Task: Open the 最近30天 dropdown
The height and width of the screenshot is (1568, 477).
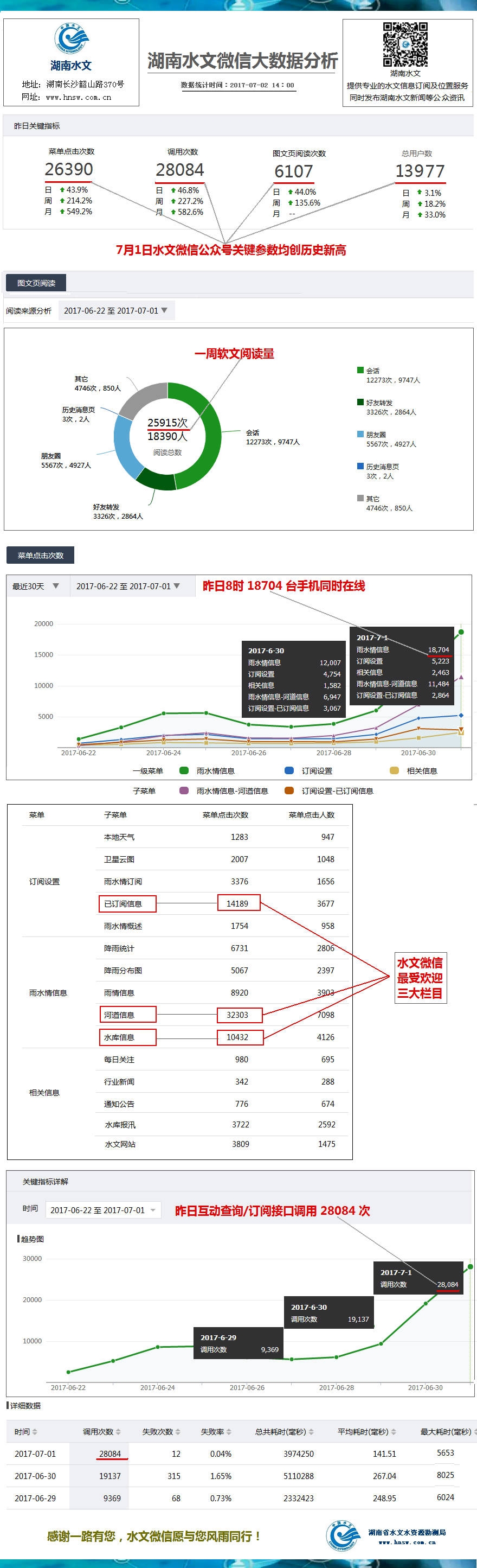Action: (x=36, y=586)
